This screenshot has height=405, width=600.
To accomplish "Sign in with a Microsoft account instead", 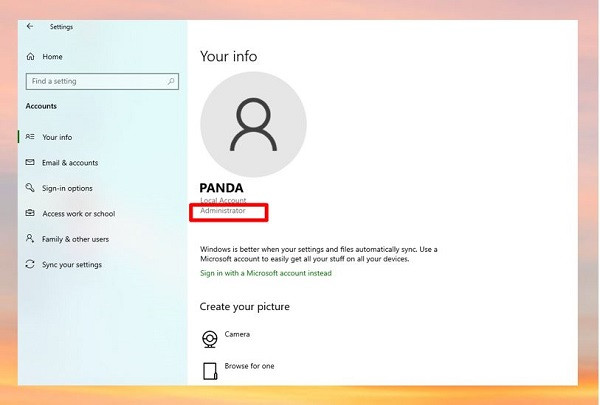I will pos(266,273).
